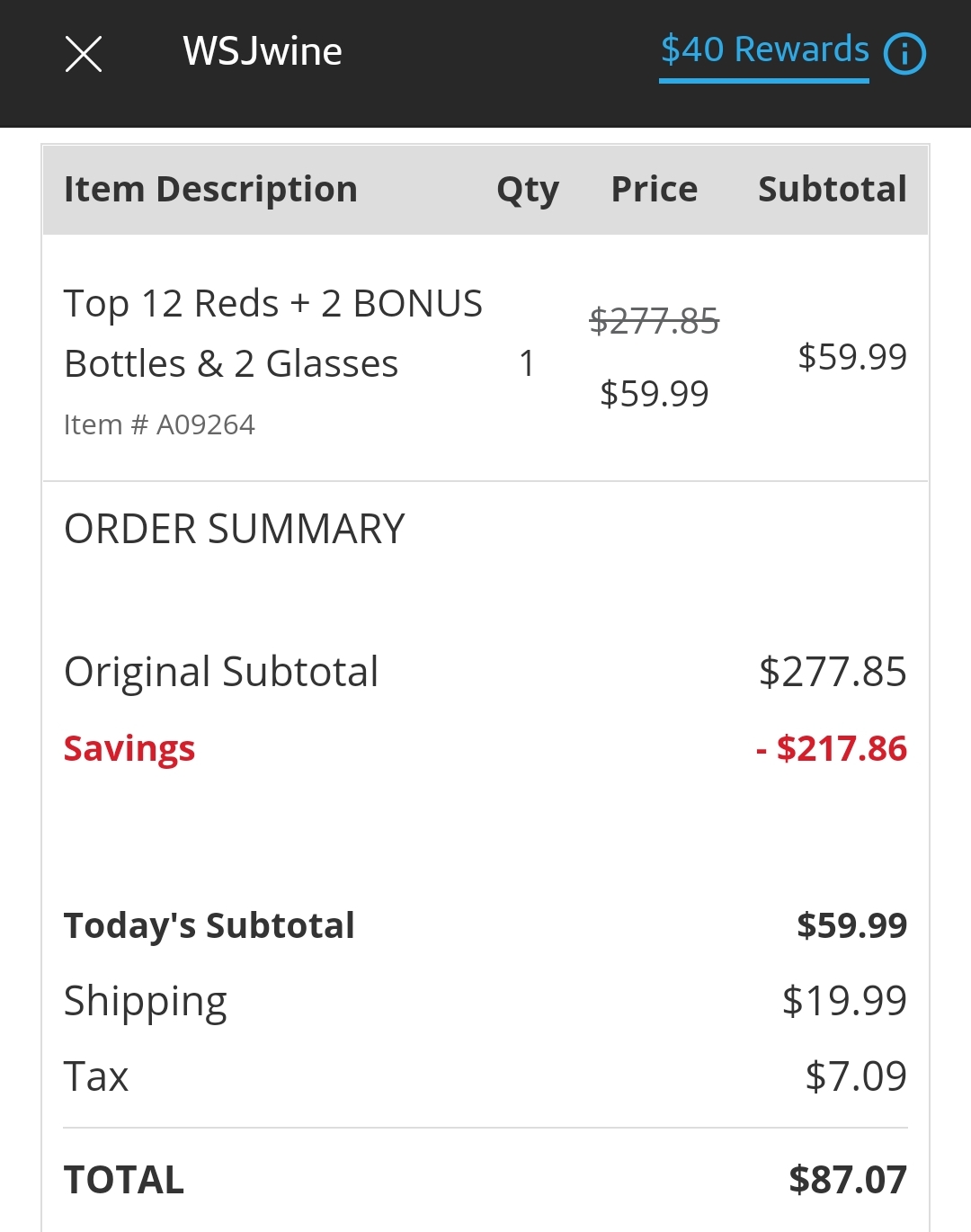This screenshot has height=1232, width=971.
Task: Tap the Shipping cost $19.99
Action: pos(844,1001)
